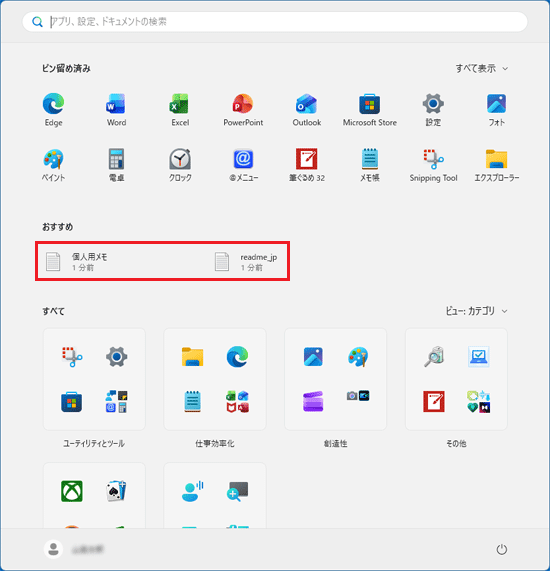Click Clipchamp icon in 創造性 category
This screenshot has height=571, width=550.
click(x=313, y=402)
